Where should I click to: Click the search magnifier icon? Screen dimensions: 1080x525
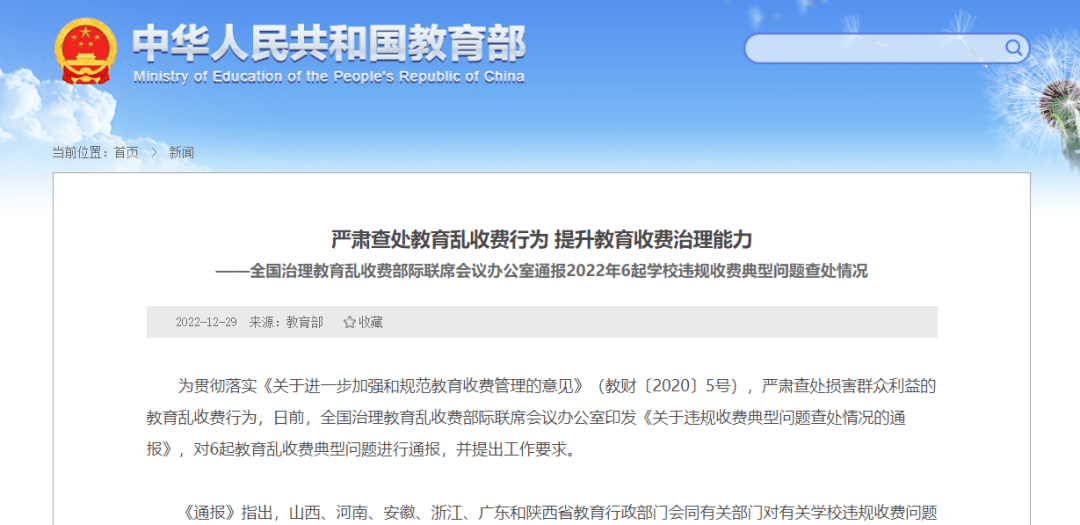(1013, 48)
